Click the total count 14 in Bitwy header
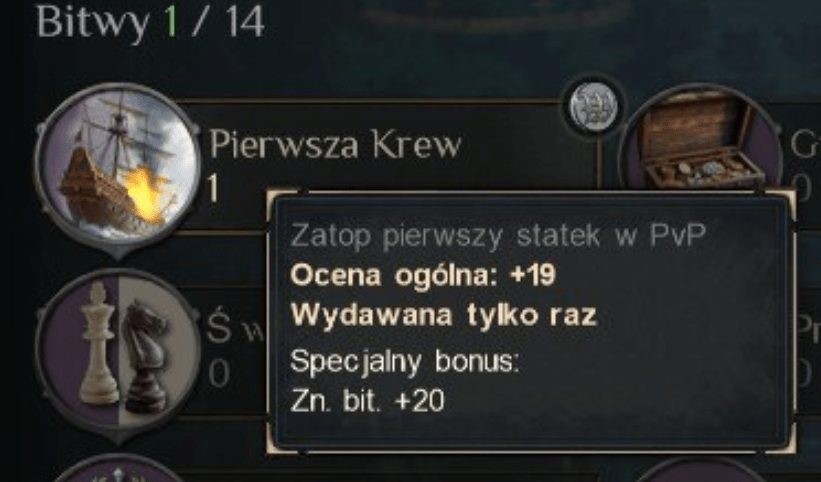The height and width of the screenshot is (482, 821). [x=246, y=21]
